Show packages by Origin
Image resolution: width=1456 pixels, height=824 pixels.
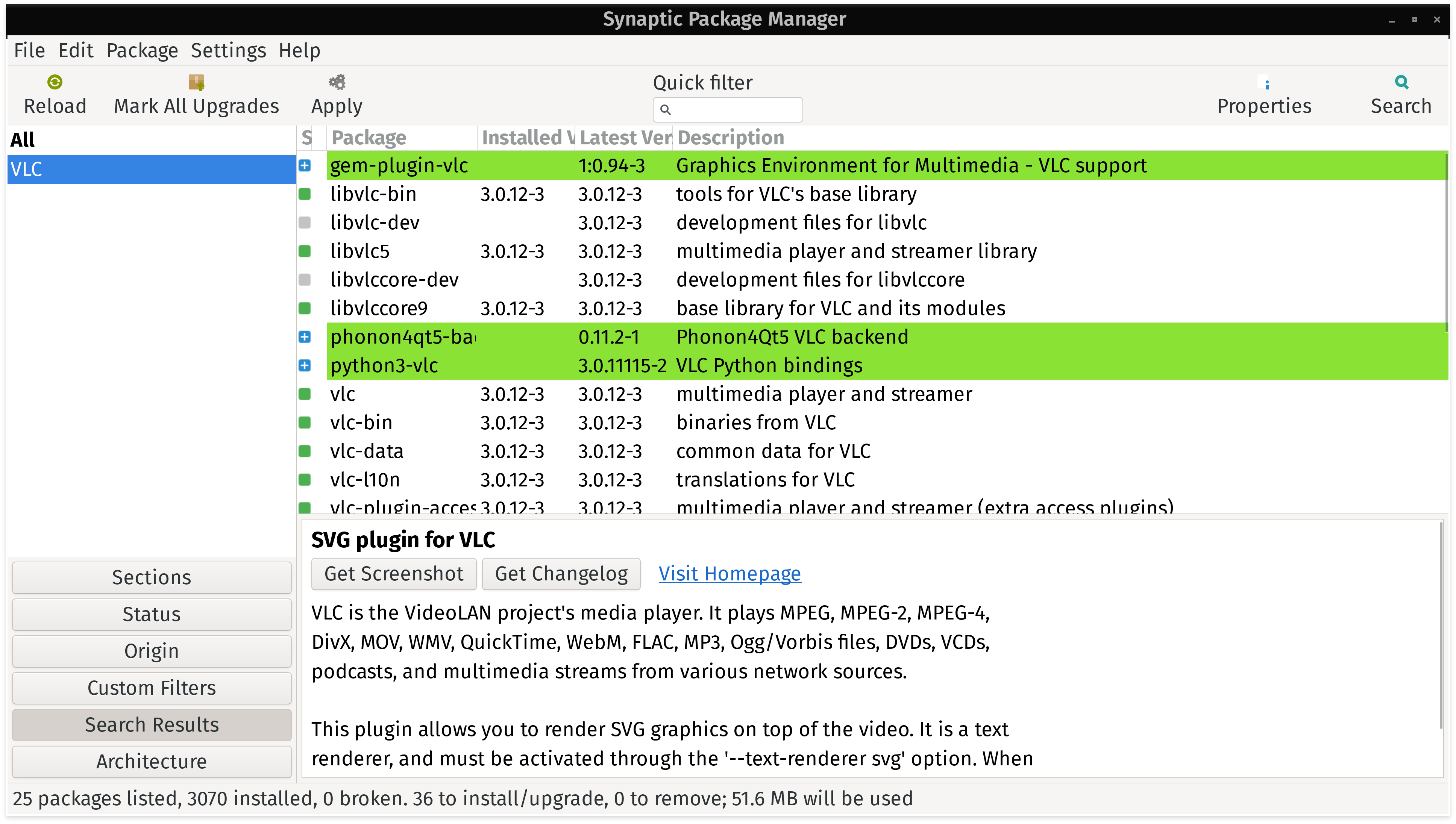[152, 651]
